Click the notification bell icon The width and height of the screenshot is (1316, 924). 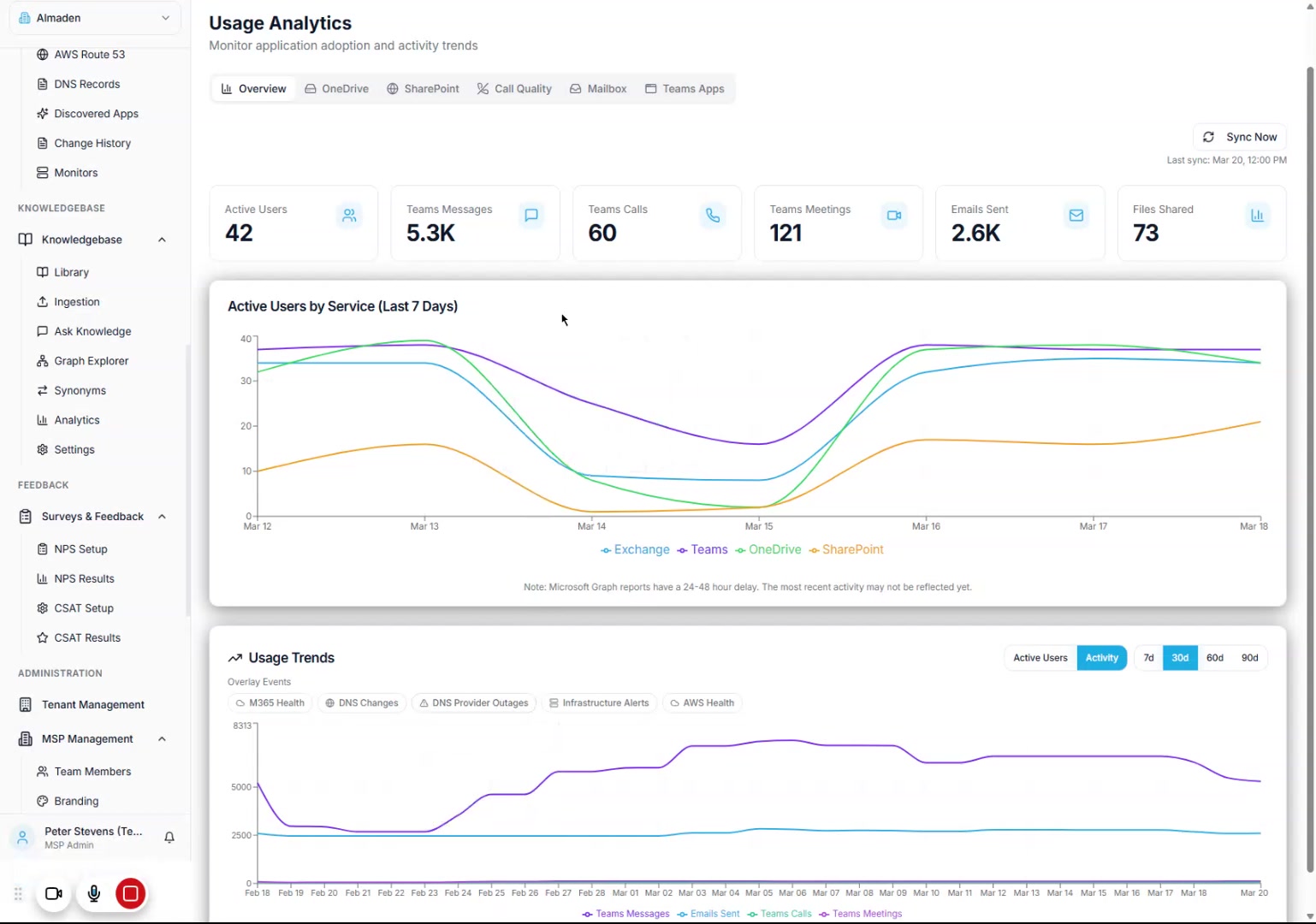[169, 838]
